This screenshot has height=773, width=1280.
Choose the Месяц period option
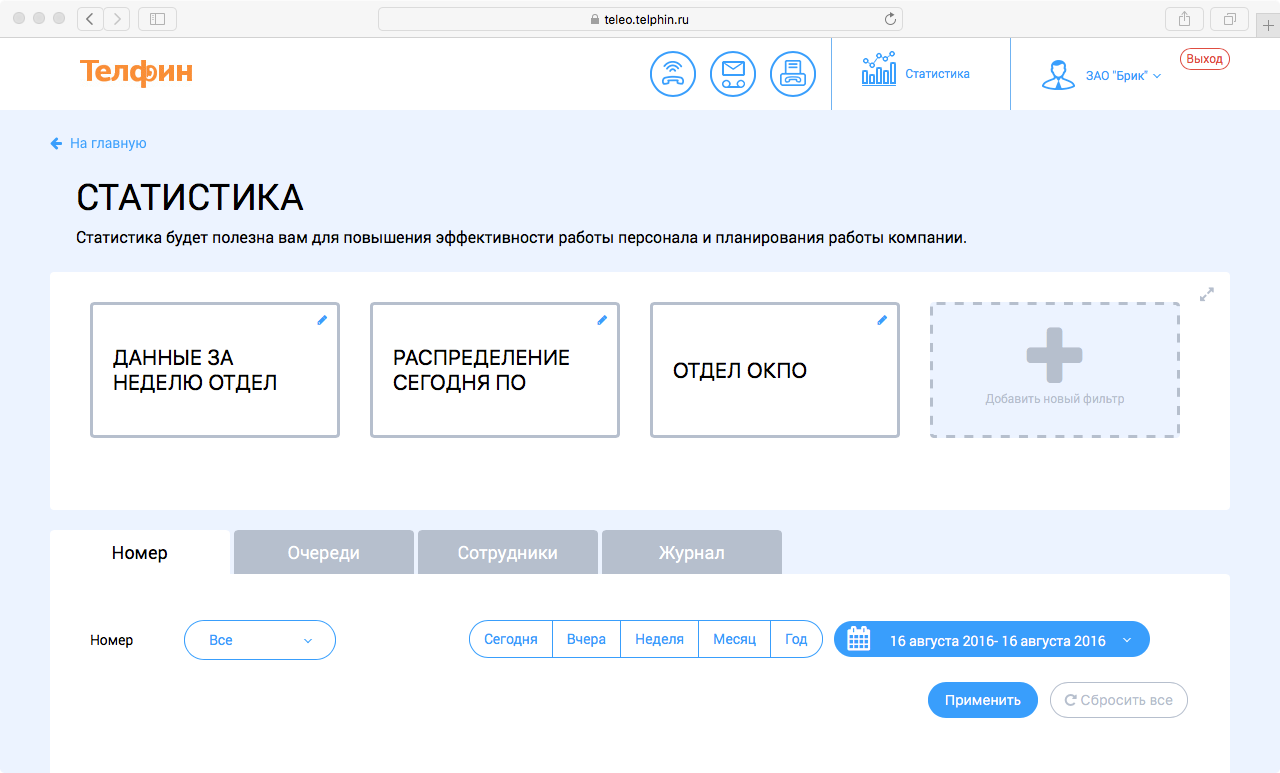[x=734, y=640]
